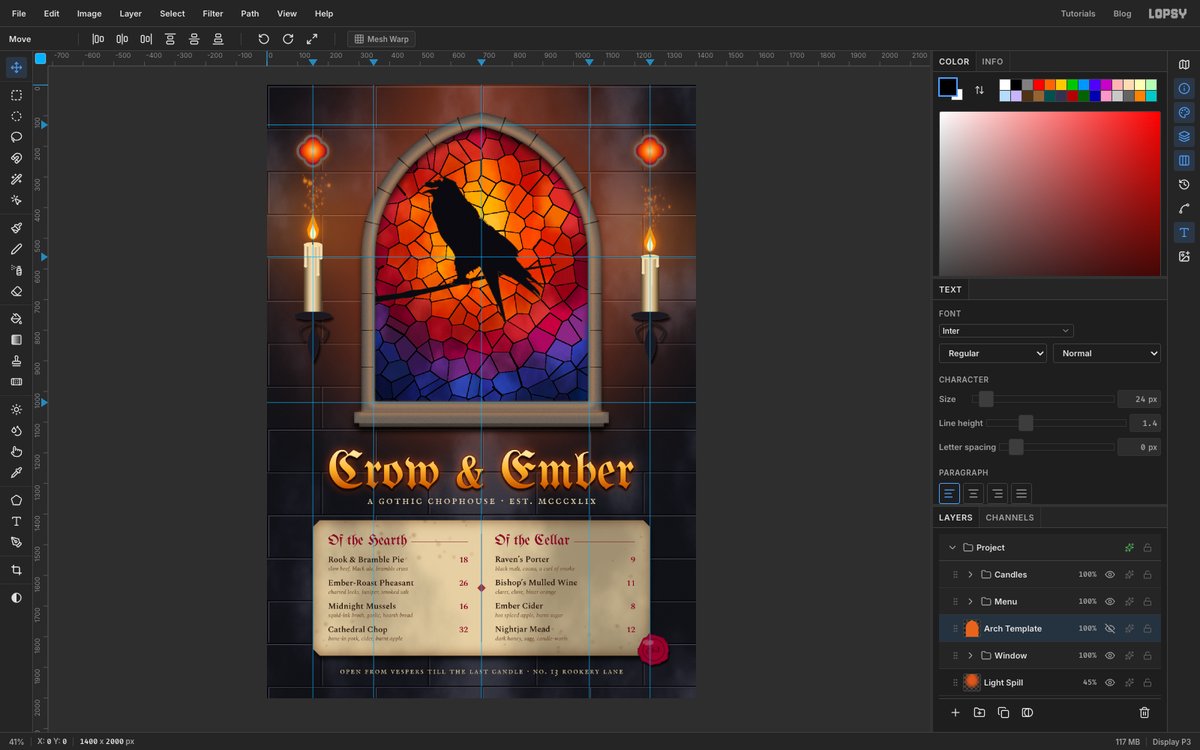Open the Inter font family dropdown
Screen dimensions: 1200x750
pyautogui.click(x=1006, y=331)
